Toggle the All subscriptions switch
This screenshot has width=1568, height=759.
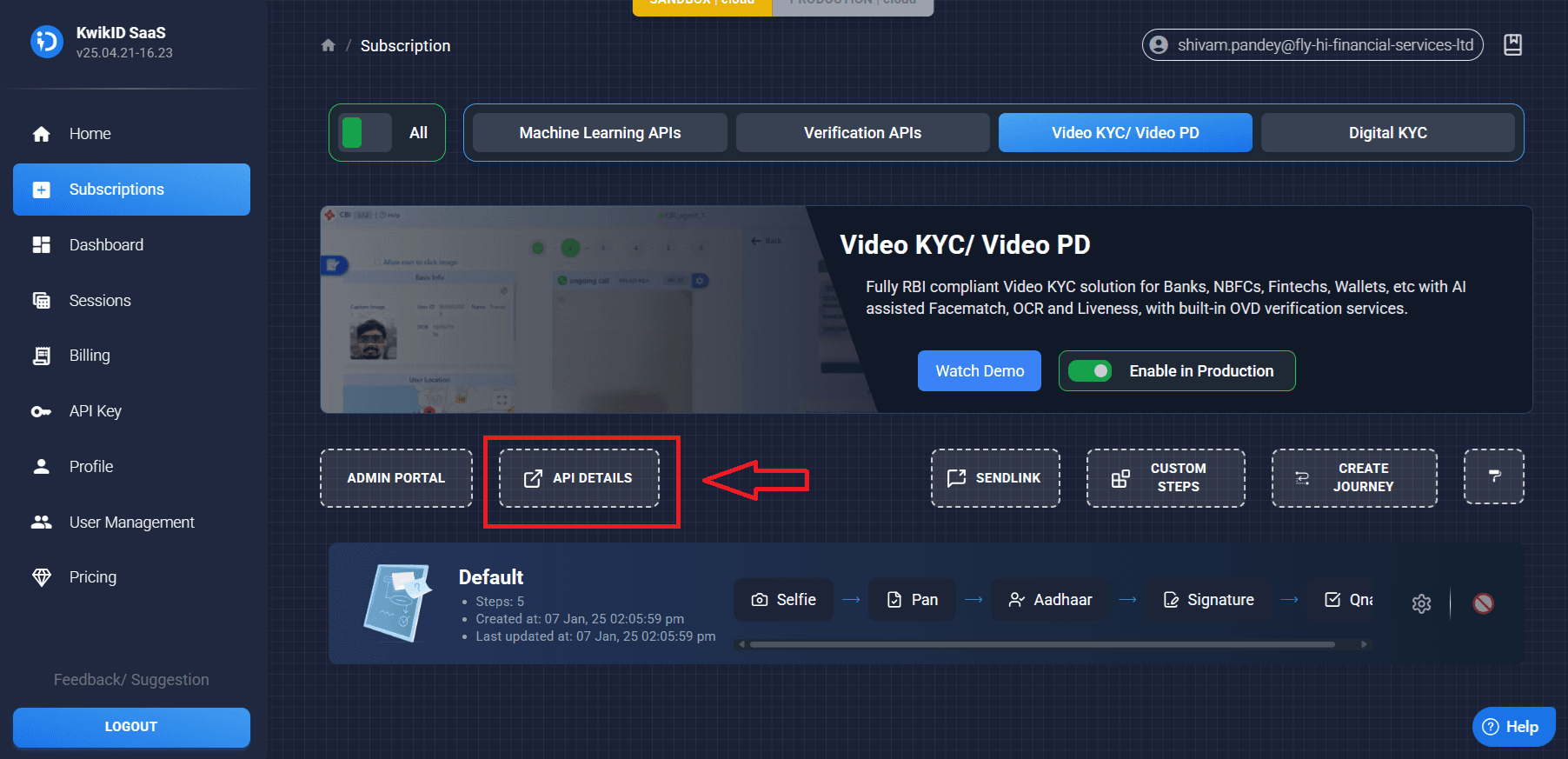tap(365, 133)
